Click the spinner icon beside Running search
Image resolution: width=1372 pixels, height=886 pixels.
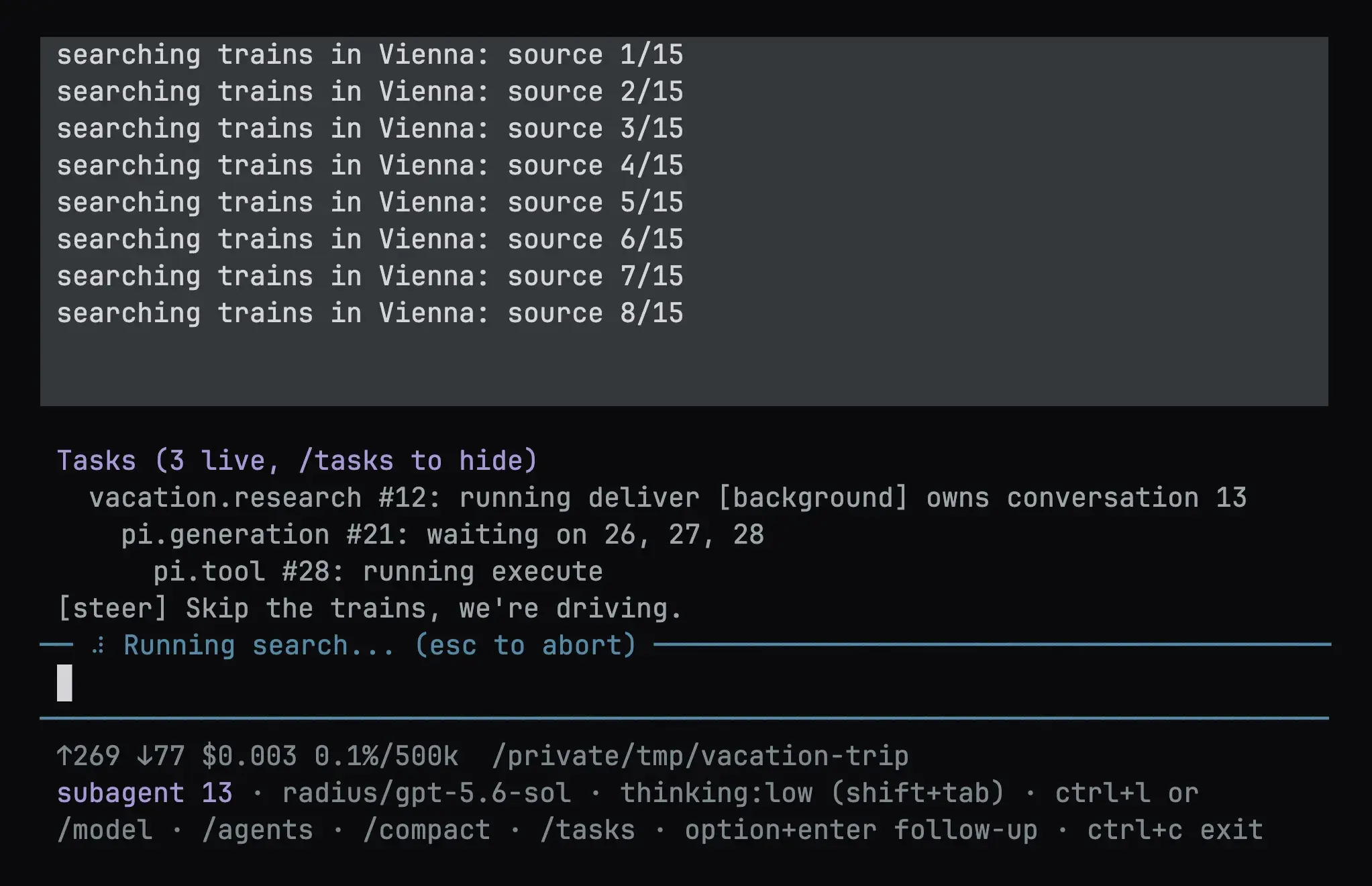[x=99, y=646]
